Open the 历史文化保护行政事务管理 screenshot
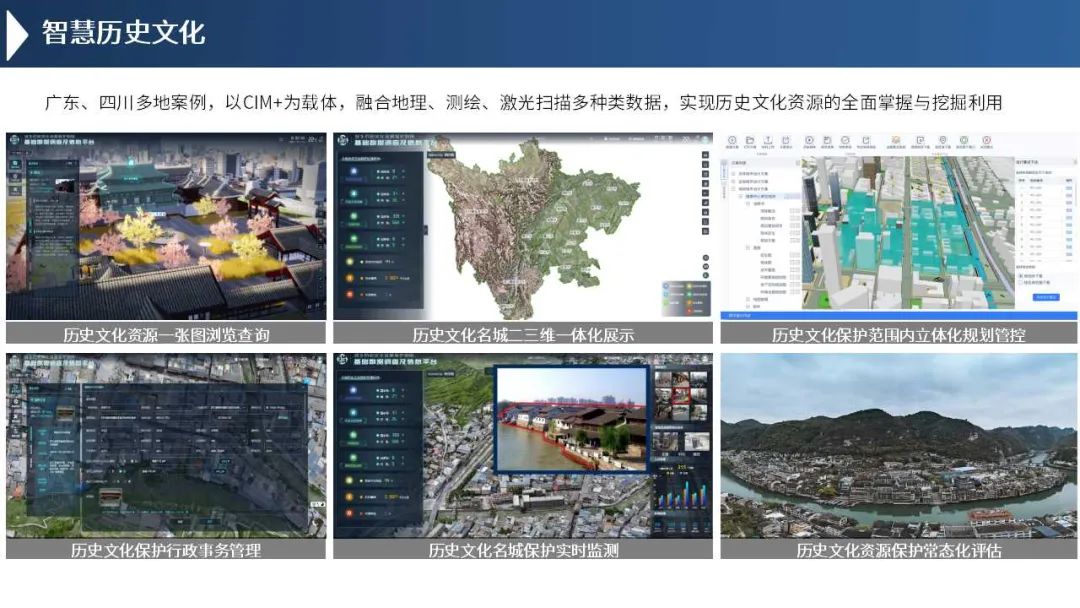Image resolution: width=1080 pixels, height=608 pixels. click(166, 445)
